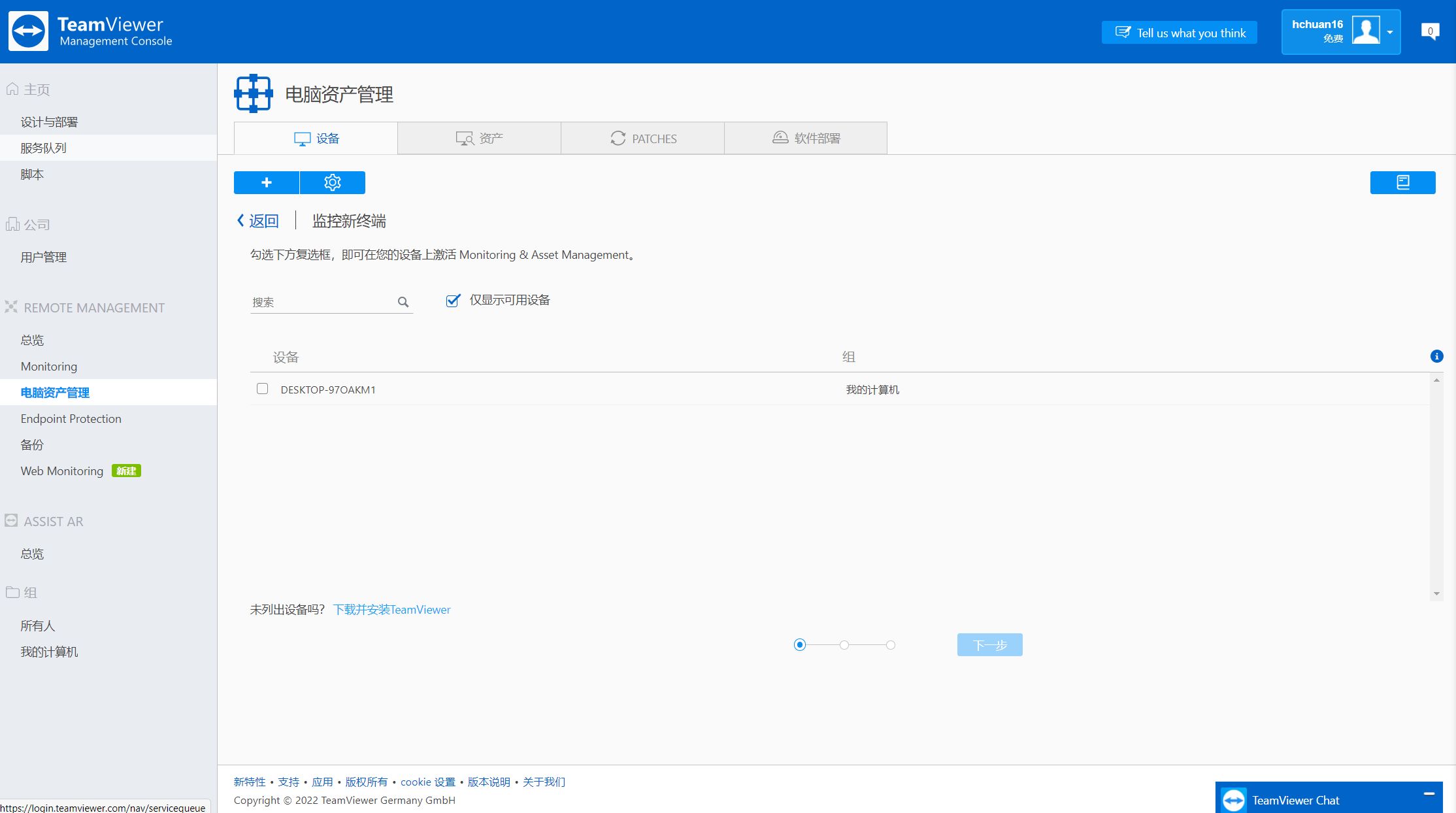This screenshot has height=813, width=1456.
Task: Click the blue info circle icon
Action: pyautogui.click(x=1436, y=356)
